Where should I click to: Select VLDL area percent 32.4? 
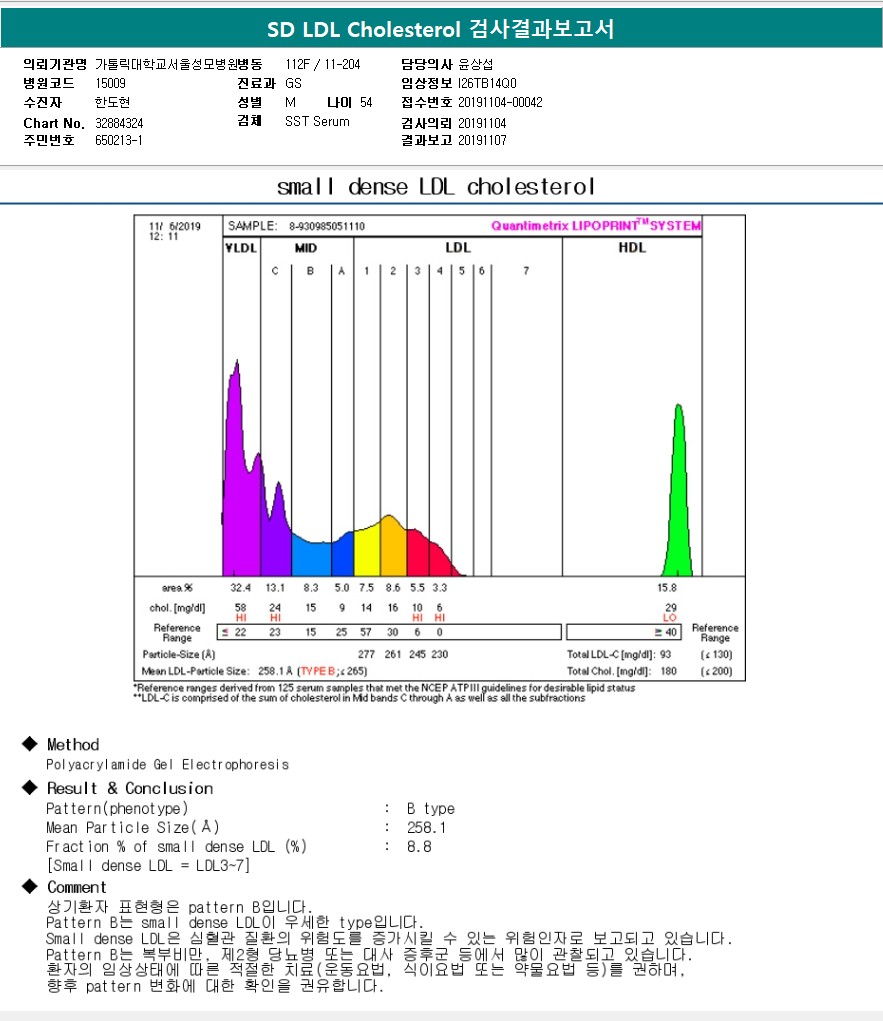[240, 587]
